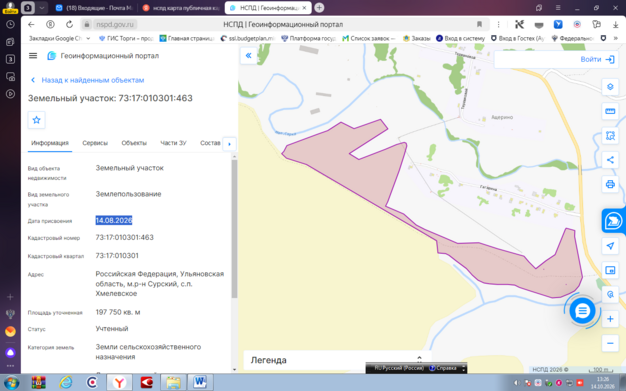Screen dimensions: 626x391
Task: Open the ГИС Торги bookmark
Action: tap(126, 38)
